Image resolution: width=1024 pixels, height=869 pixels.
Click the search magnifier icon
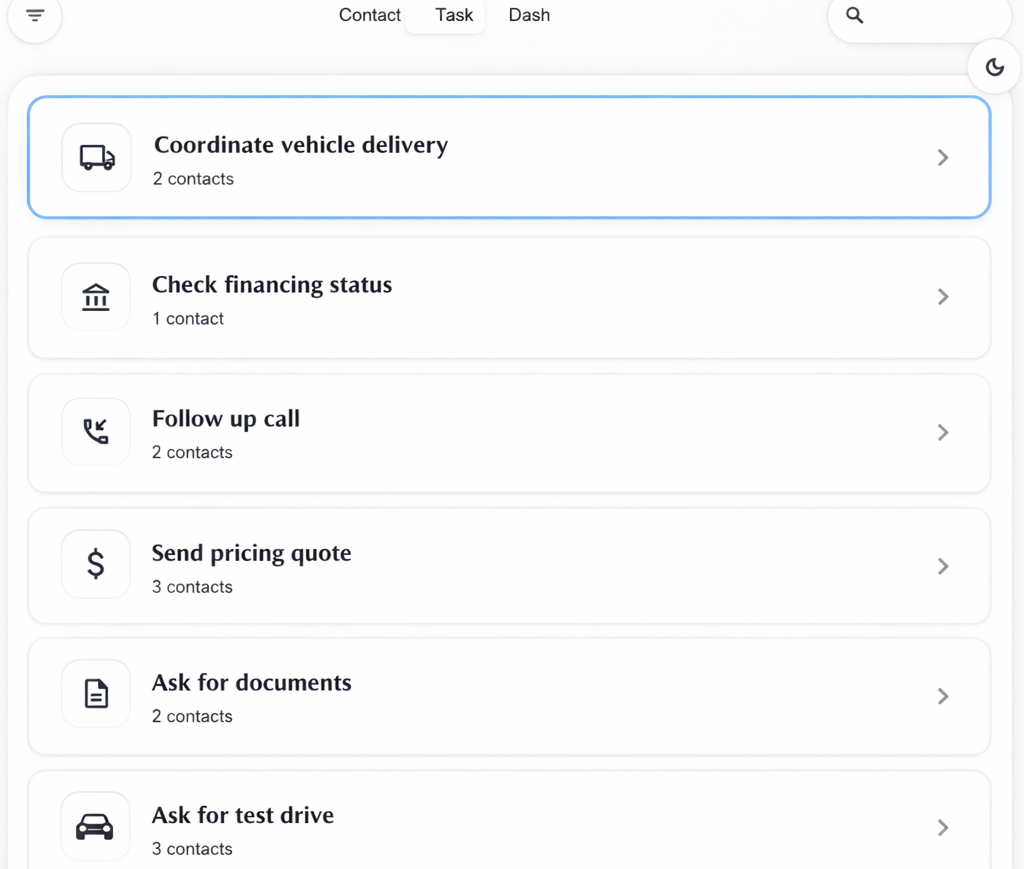click(853, 15)
